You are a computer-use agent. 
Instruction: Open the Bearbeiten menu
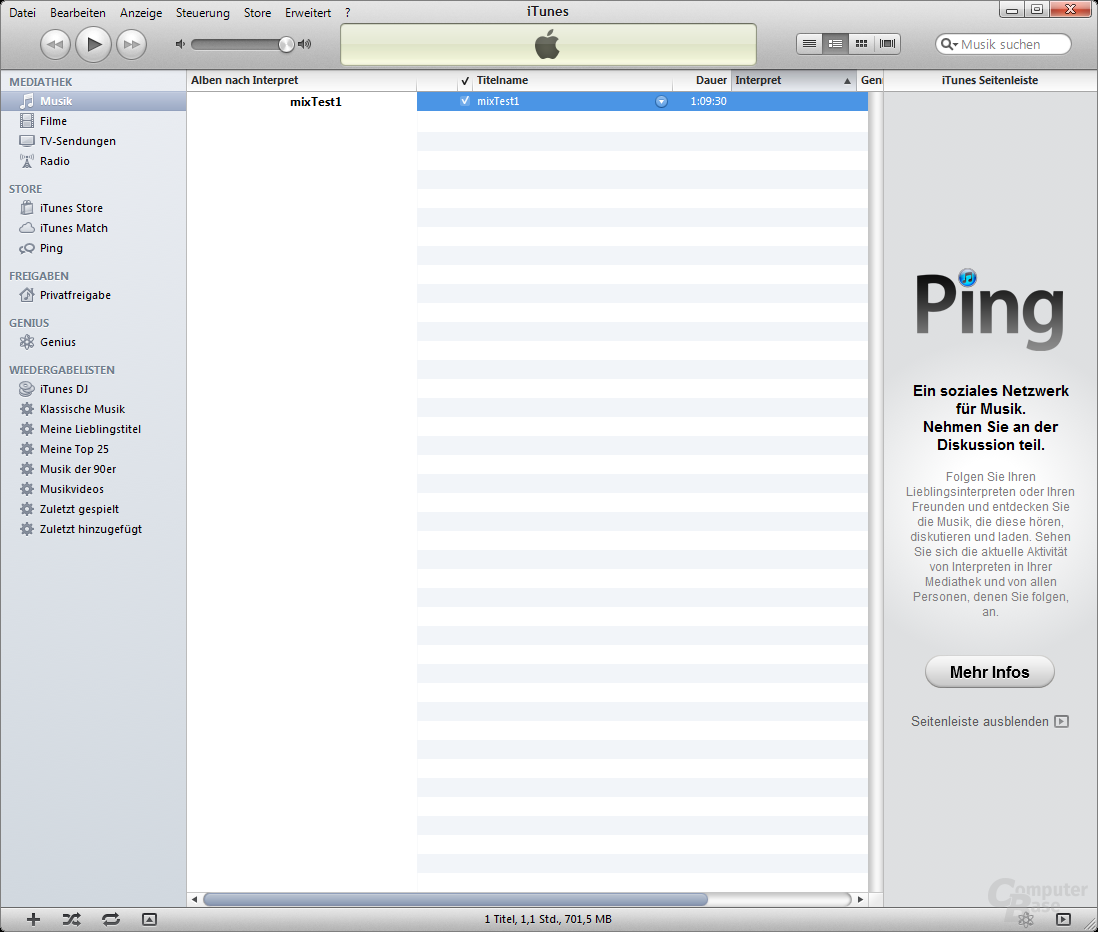click(78, 13)
